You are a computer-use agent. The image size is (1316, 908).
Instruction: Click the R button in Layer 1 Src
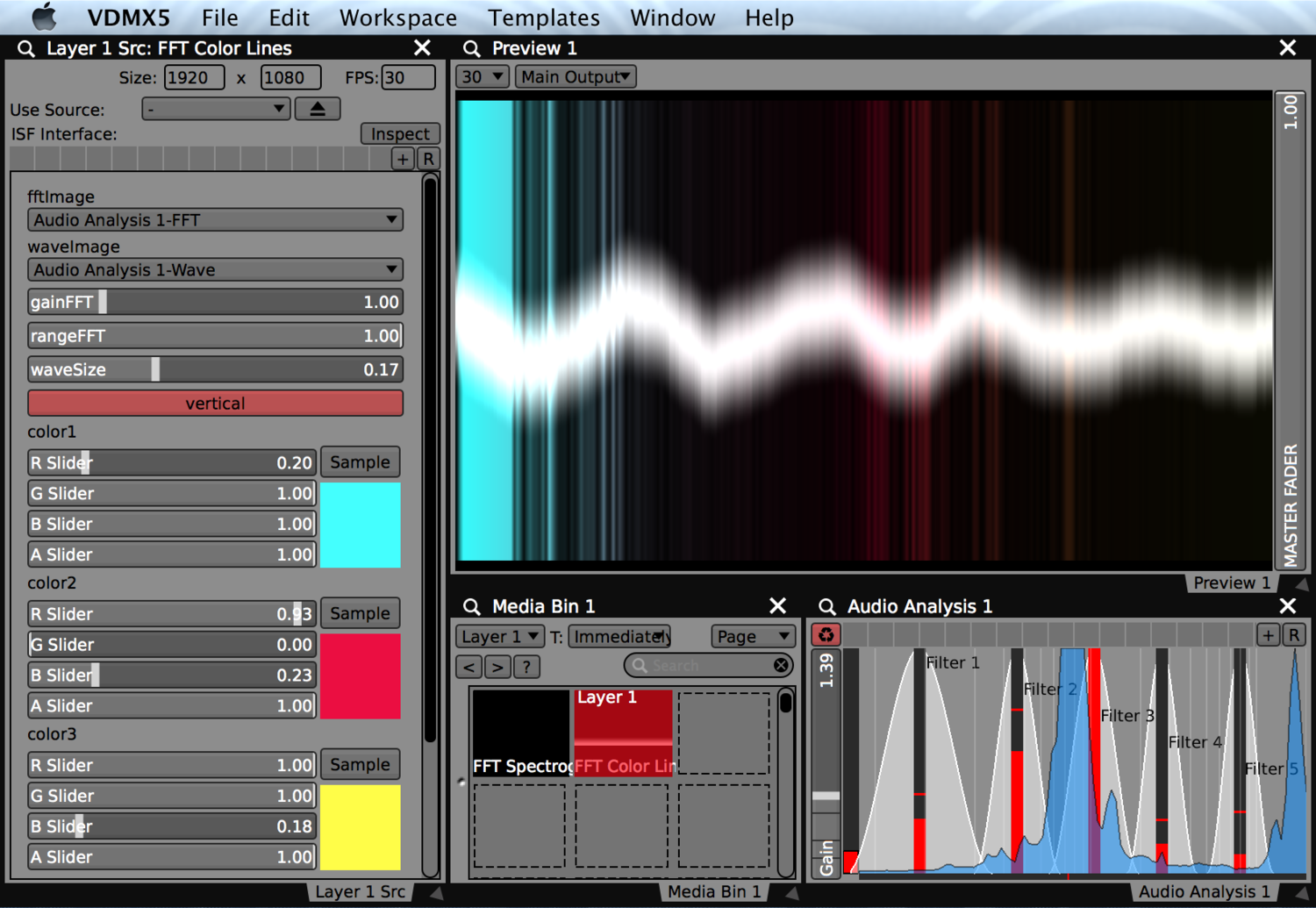(x=428, y=159)
